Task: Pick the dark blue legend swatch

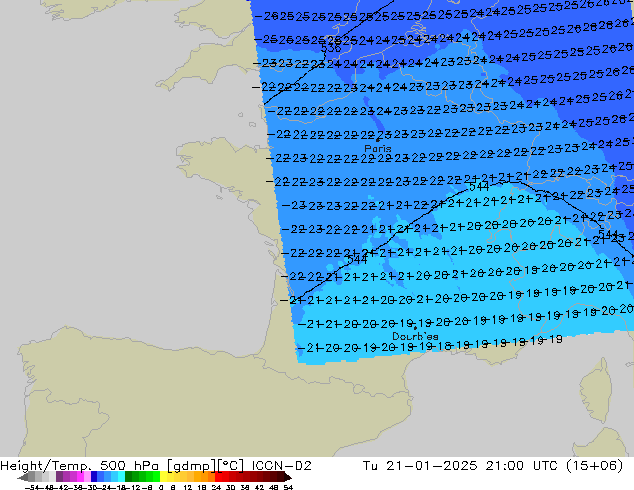Action: [94, 476]
